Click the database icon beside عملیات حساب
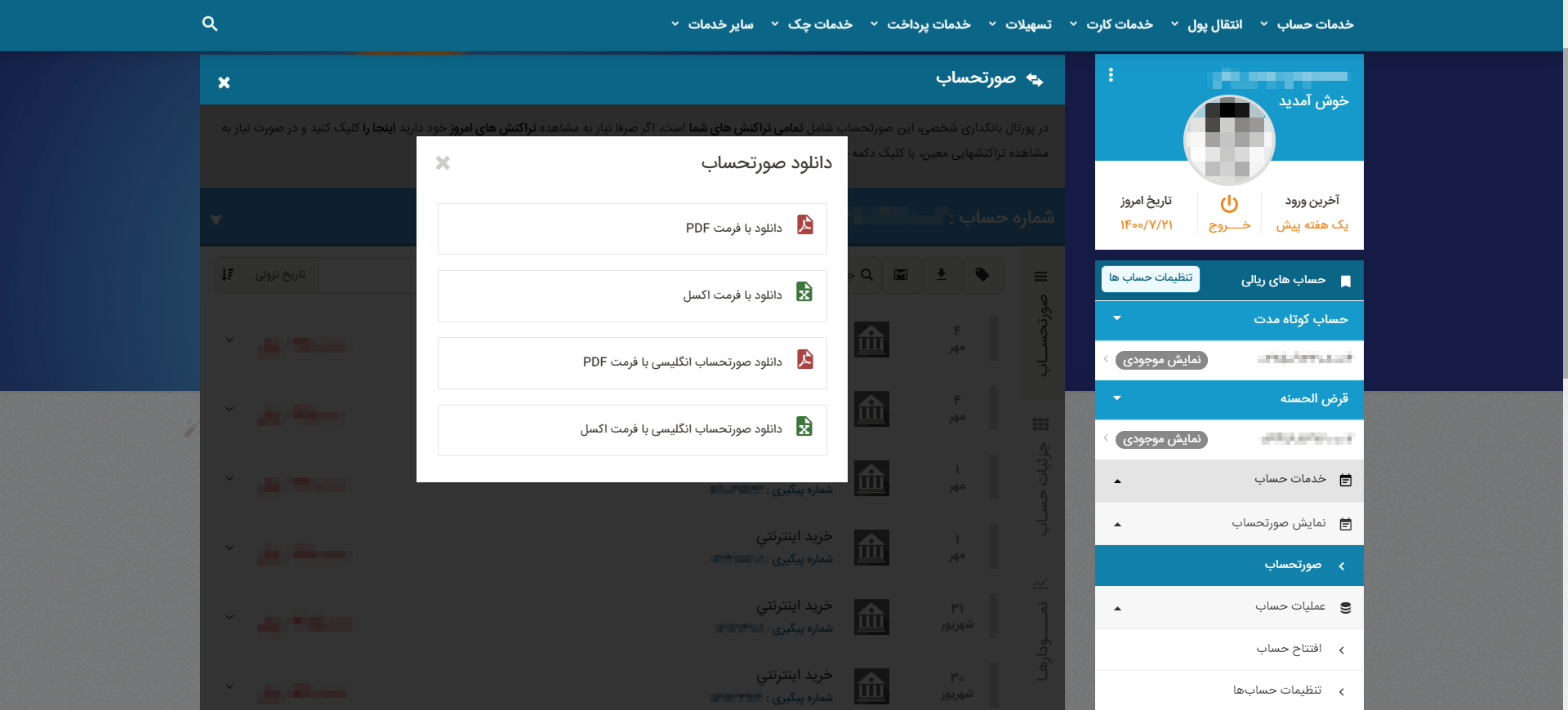The height and width of the screenshot is (710, 1568). tap(1346, 608)
